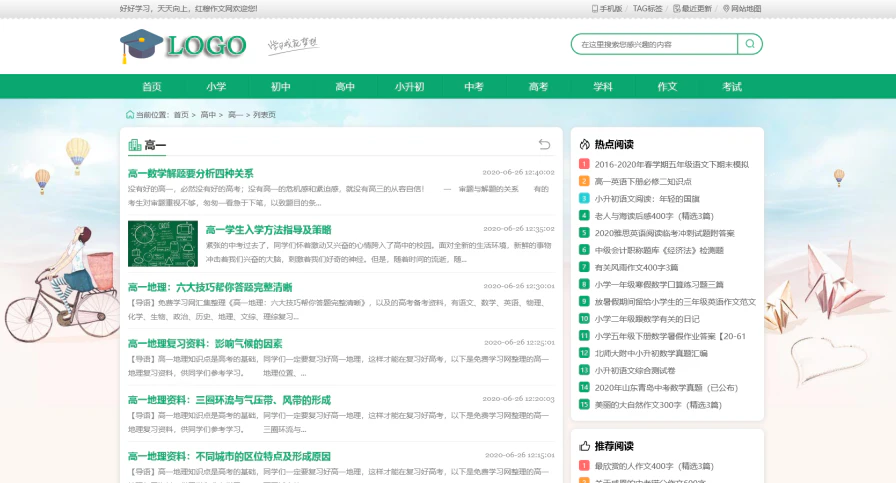Click 高中 in the breadcrumb
The width and height of the screenshot is (896, 483).
pyautogui.click(x=208, y=115)
